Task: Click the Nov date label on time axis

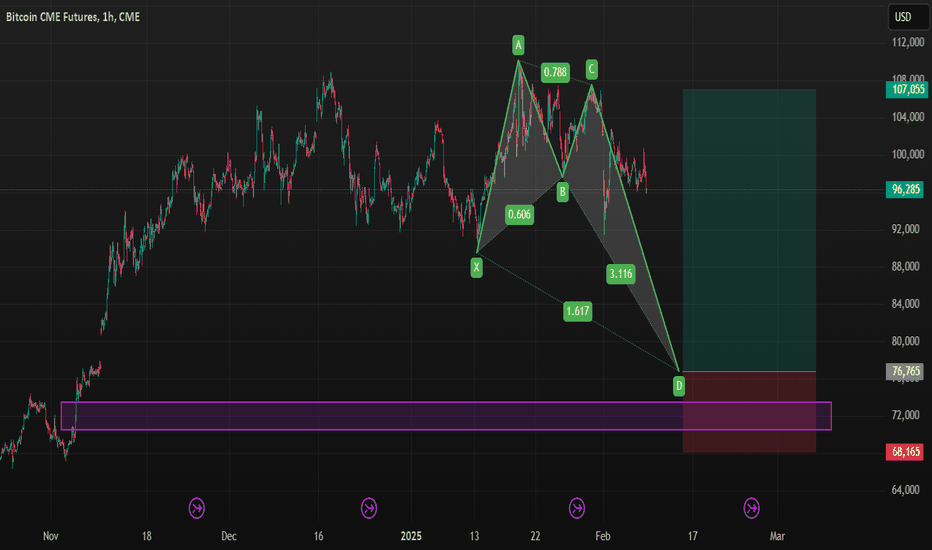Action: click(51, 536)
